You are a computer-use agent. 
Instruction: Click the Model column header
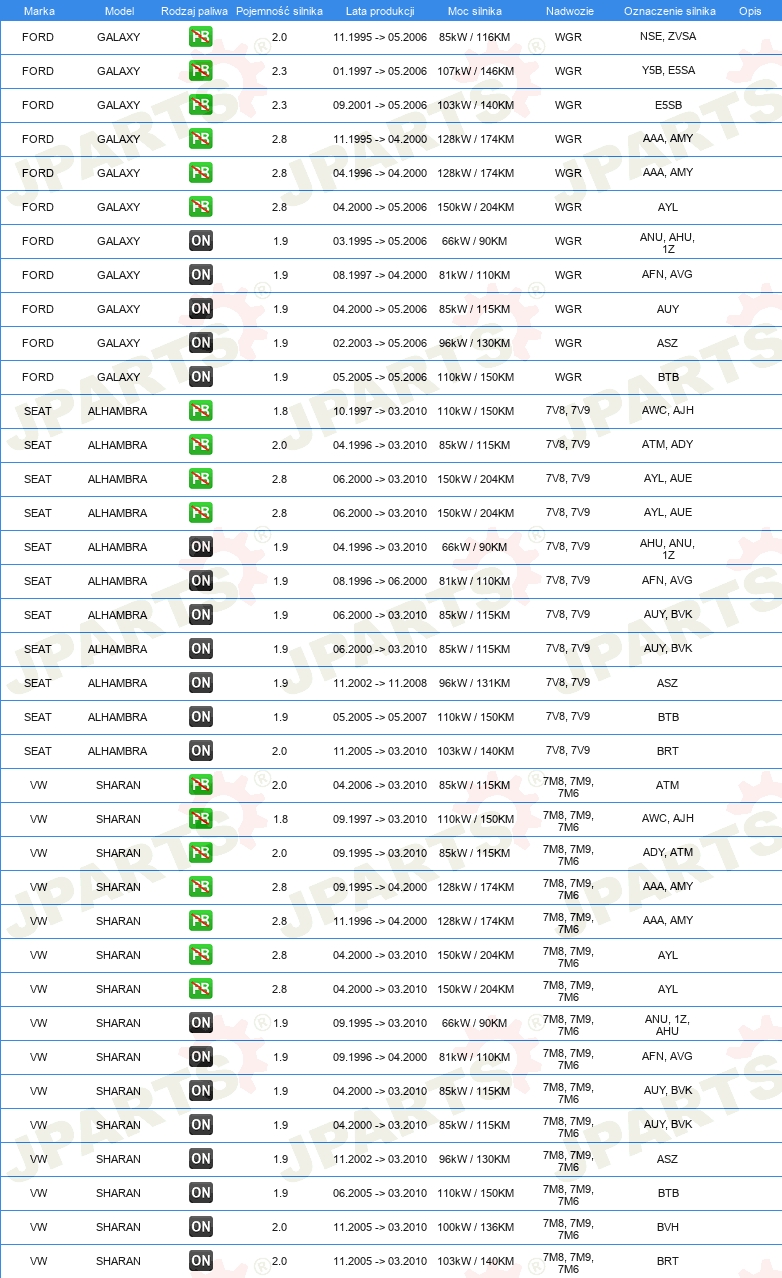pyautogui.click(x=119, y=11)
